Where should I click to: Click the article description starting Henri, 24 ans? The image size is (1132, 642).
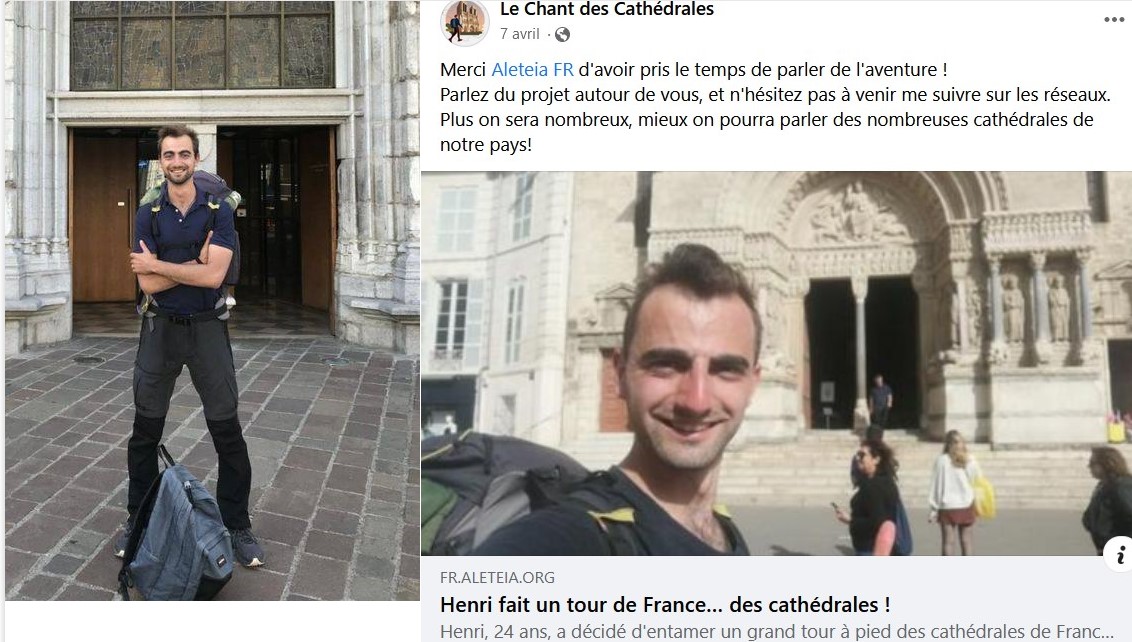tap(777, 630)
